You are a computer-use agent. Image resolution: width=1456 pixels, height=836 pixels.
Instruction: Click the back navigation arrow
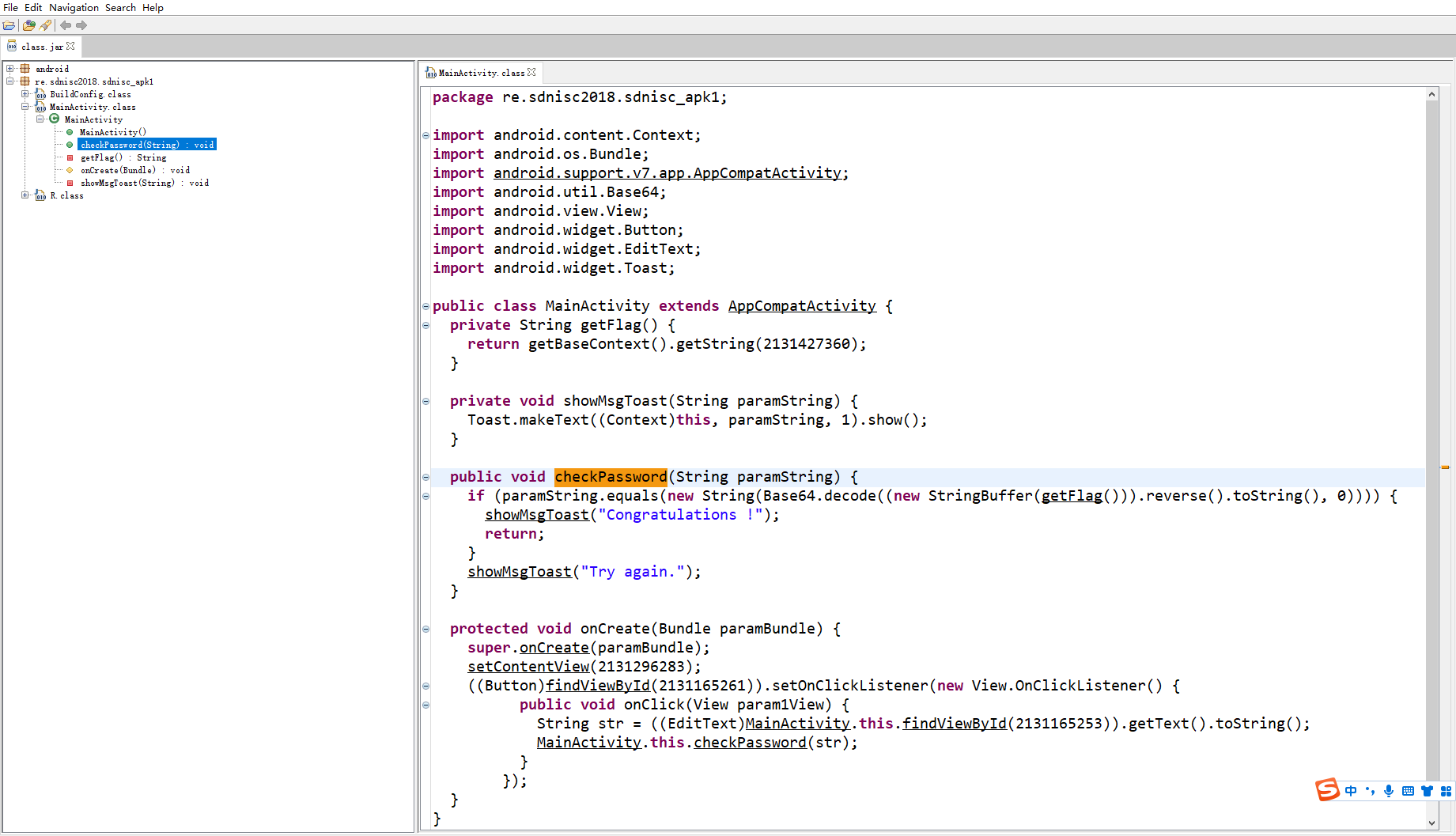pyautogui.click(x=65, y=25)
